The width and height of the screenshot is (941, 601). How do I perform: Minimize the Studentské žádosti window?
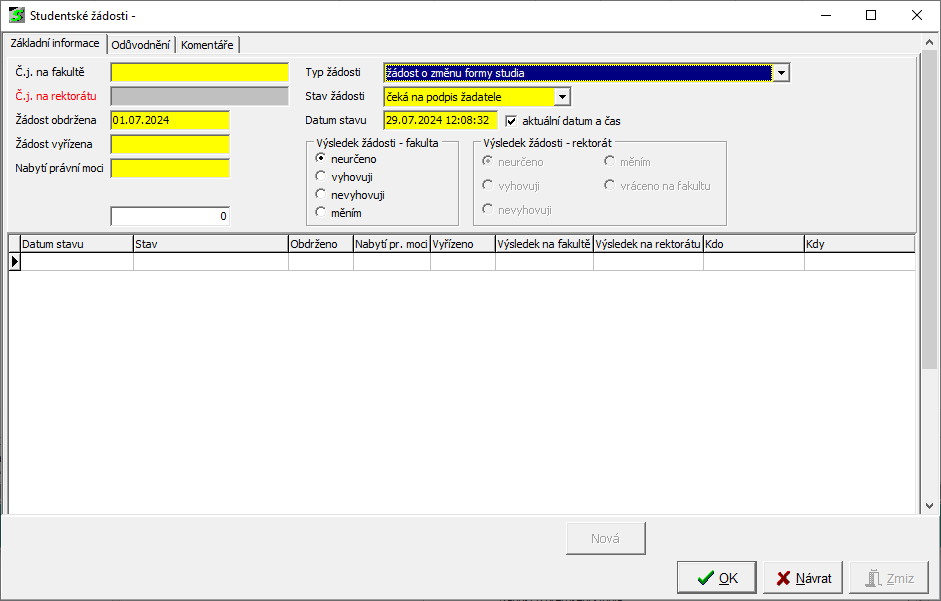[x=825, y=15]
